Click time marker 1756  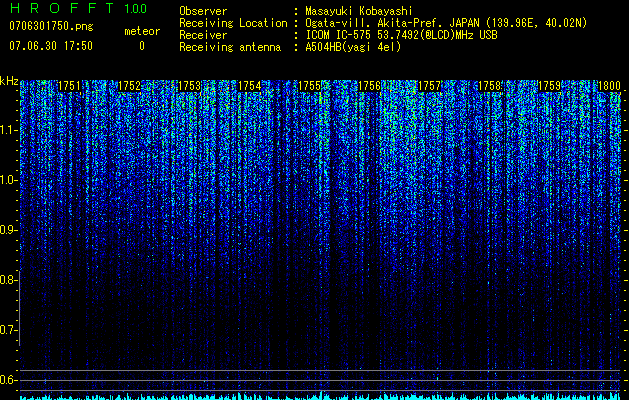369,86
